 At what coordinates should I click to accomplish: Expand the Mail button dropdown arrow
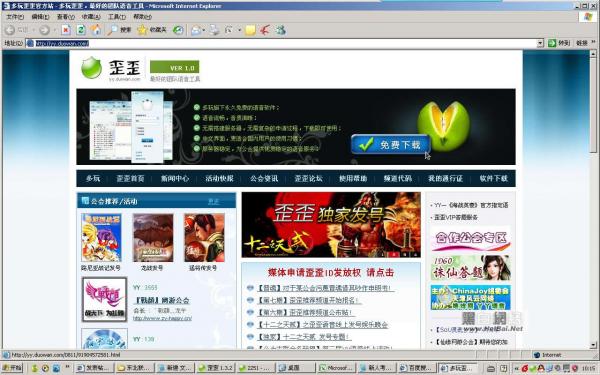(204, 30)
